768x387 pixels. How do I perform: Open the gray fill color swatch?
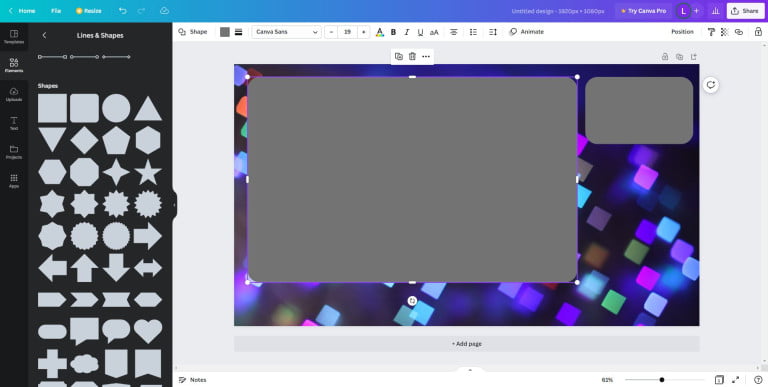(225, 32)
